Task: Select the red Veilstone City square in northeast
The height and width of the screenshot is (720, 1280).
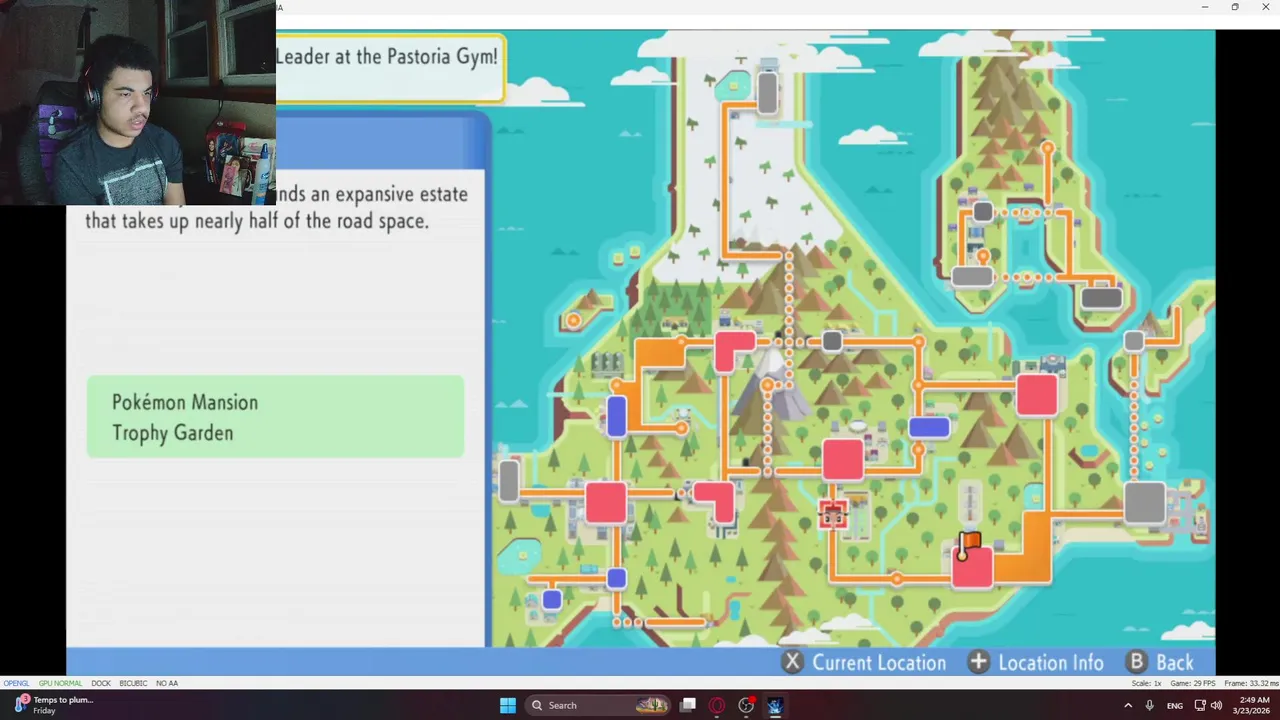Action: click(1037, 394)
